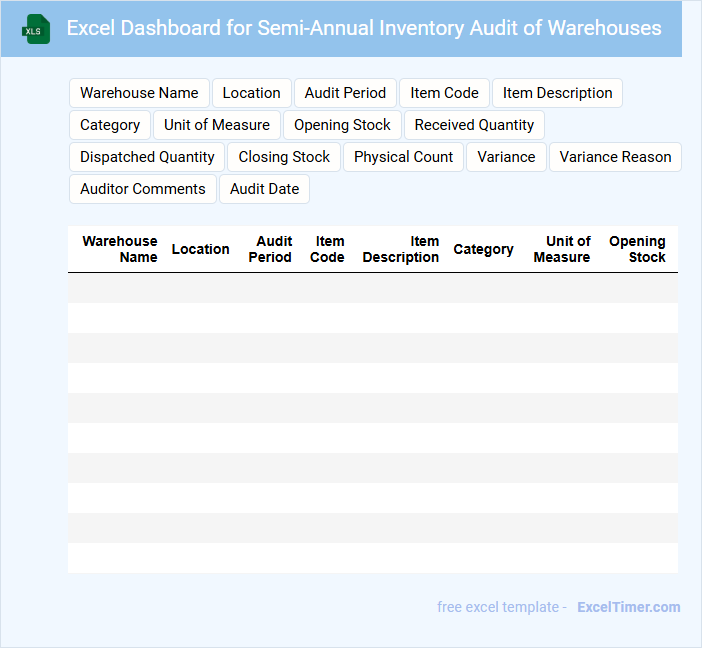
Task: Click the Warehouse Name column header
Action: (120, 249)
